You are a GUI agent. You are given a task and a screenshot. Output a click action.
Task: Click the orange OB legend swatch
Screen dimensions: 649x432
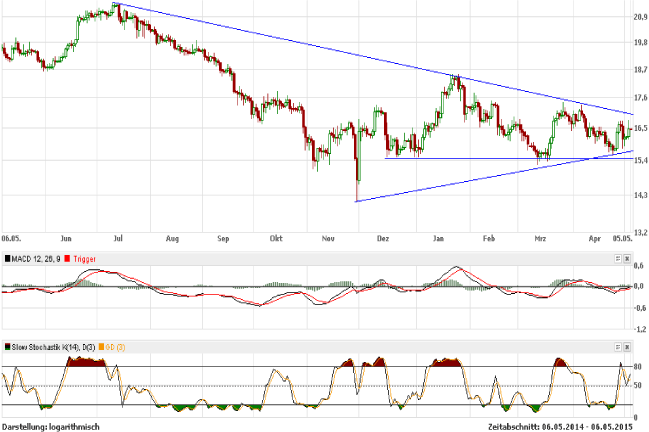(x=103, y=346)
